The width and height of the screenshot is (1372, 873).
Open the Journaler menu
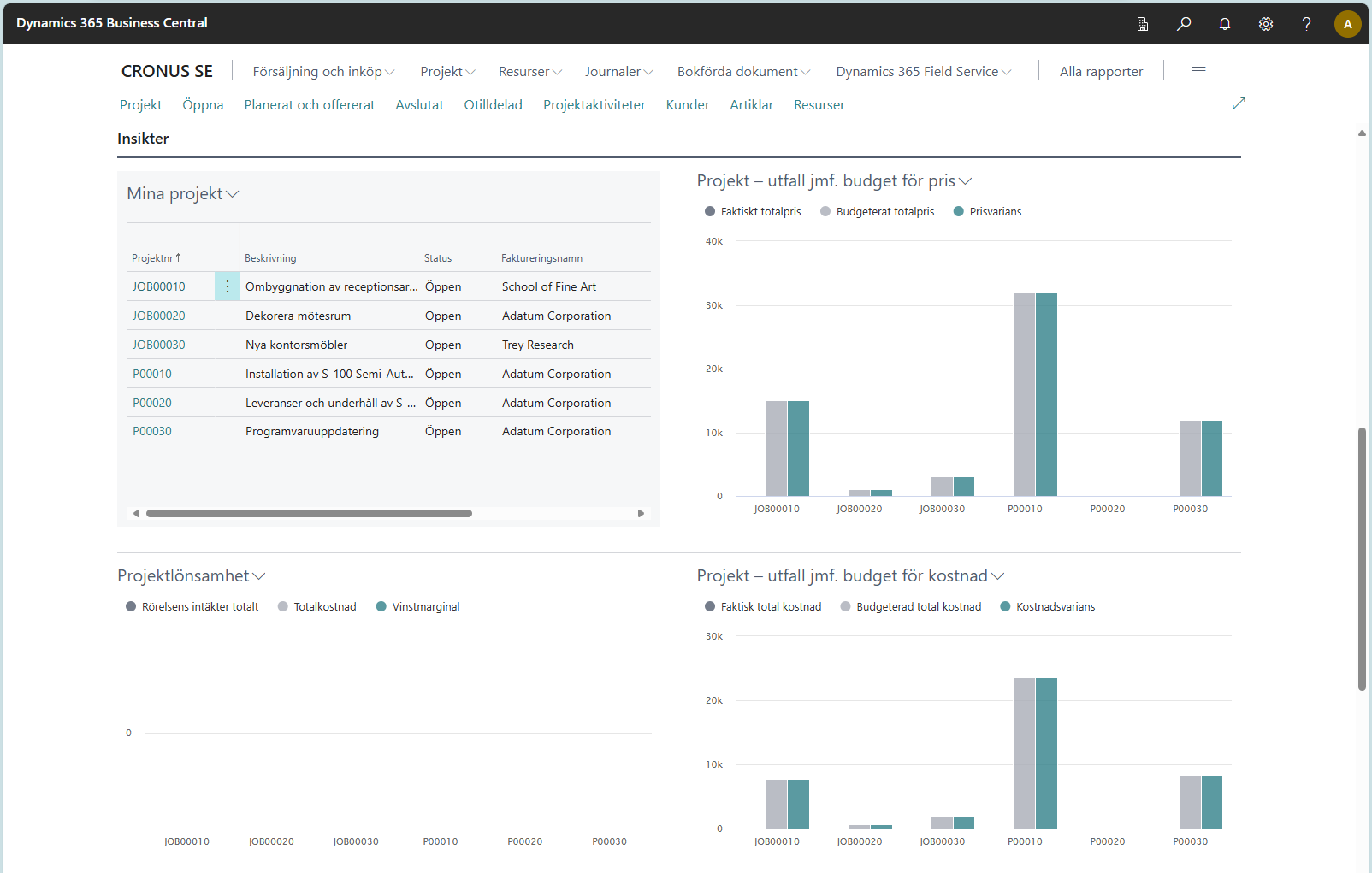(618, 72)
